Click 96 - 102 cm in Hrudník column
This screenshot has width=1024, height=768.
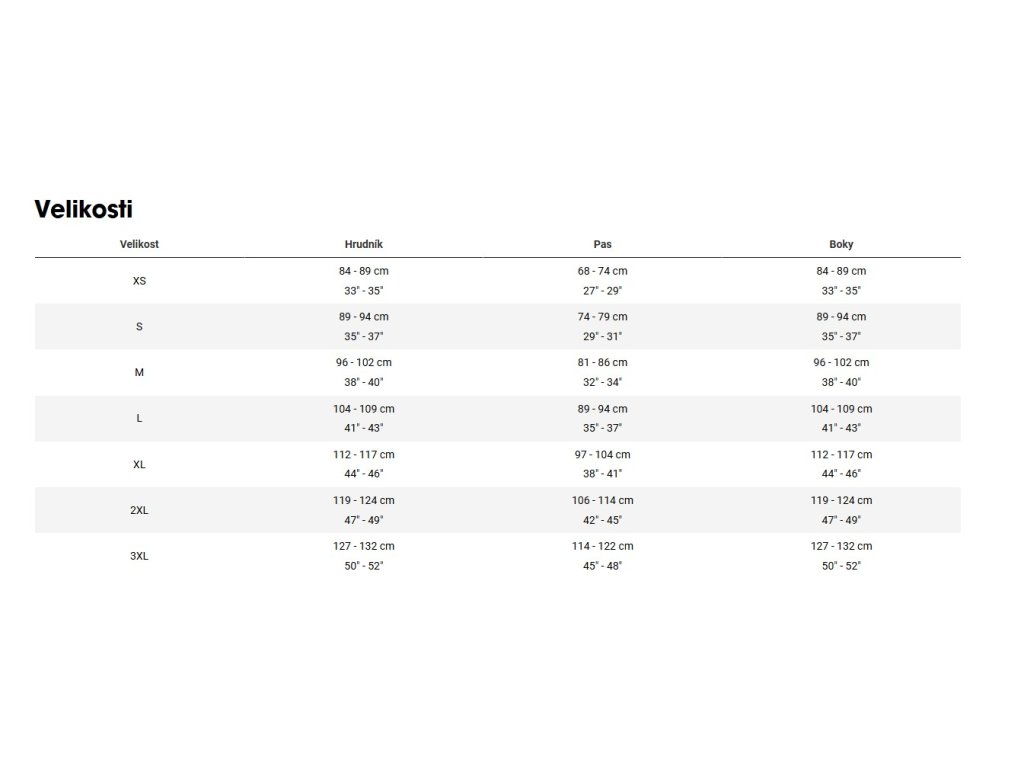coord(363,362)
